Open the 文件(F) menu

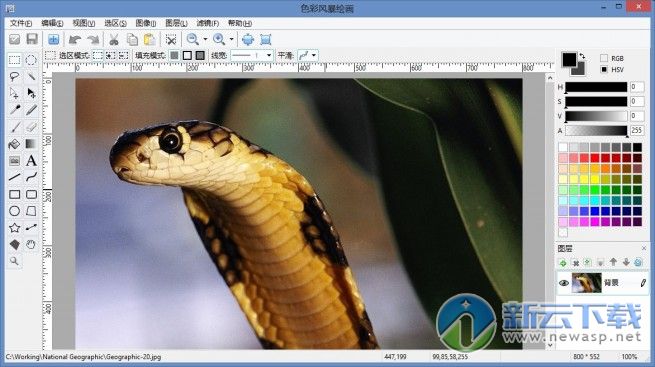(20, 23)
